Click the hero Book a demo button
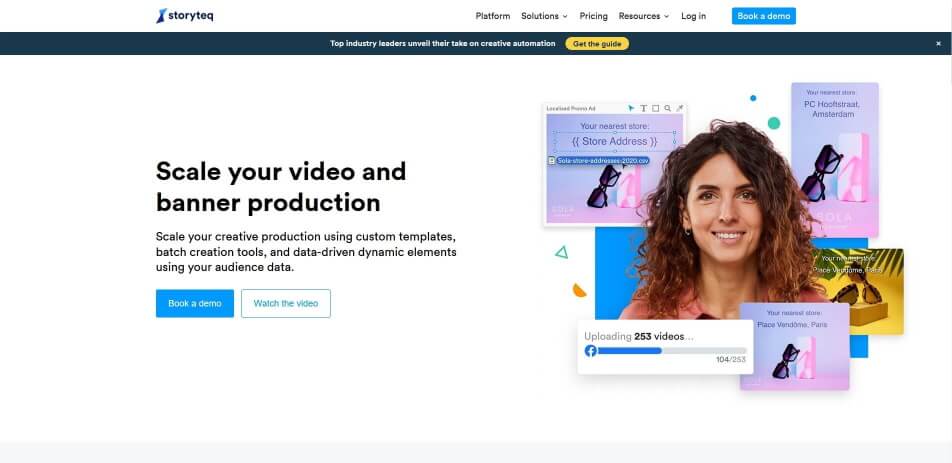This screenshot has height=463, width=952. [194, 303]
